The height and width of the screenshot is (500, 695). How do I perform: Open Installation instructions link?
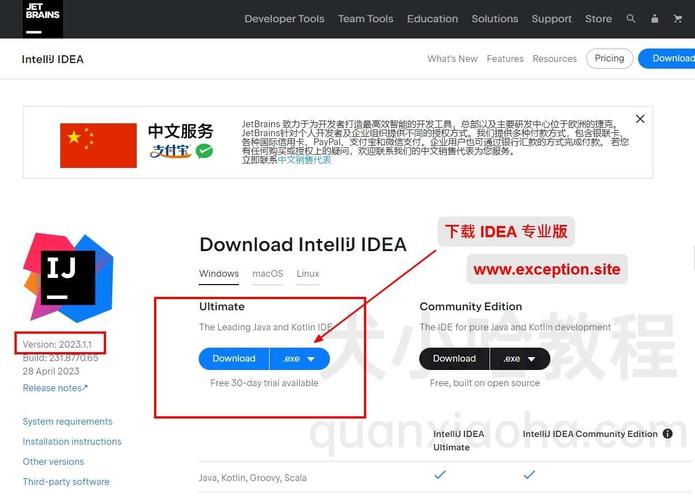[72, 441]
